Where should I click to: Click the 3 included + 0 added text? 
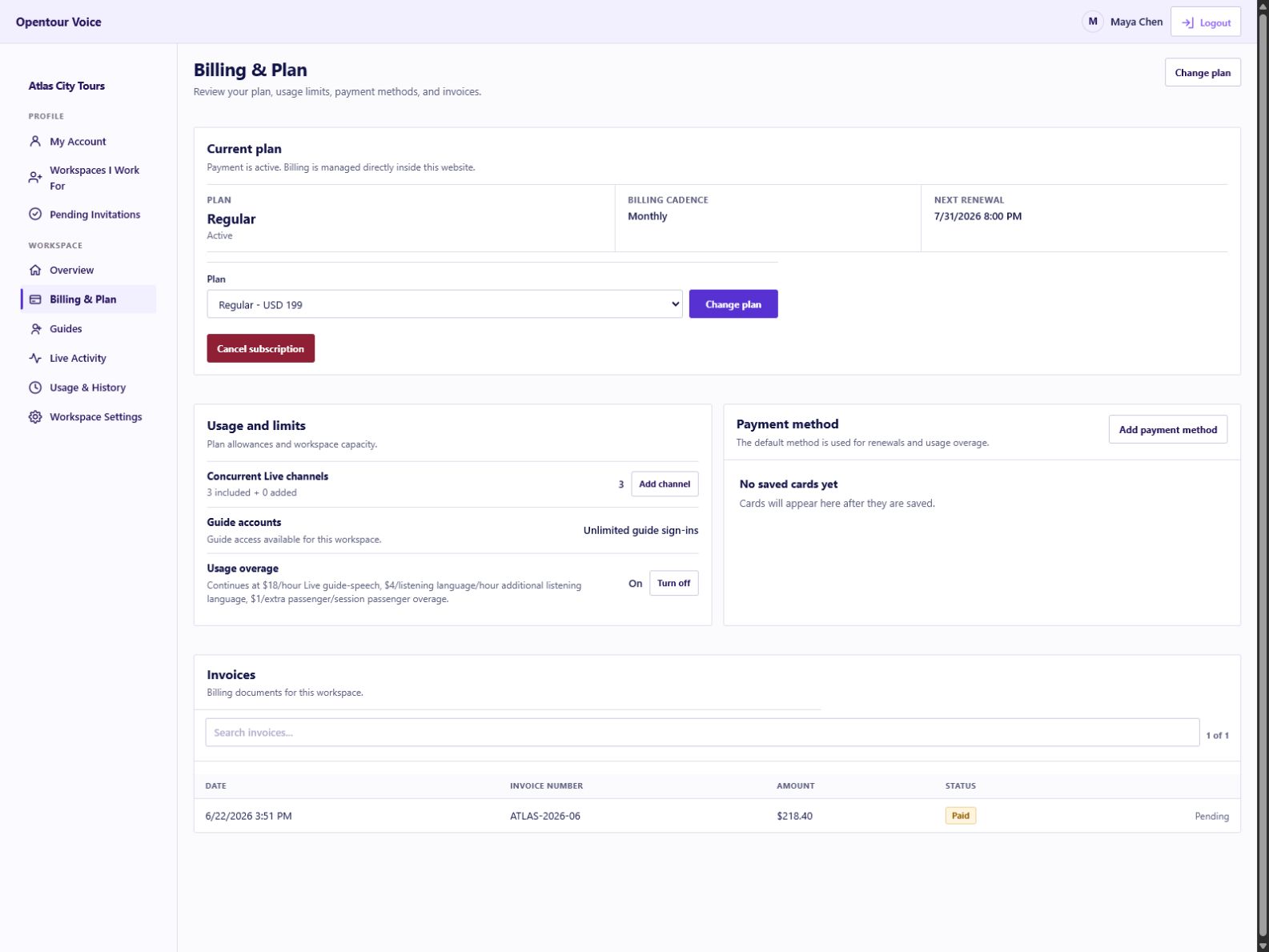(x=251, y=493)
